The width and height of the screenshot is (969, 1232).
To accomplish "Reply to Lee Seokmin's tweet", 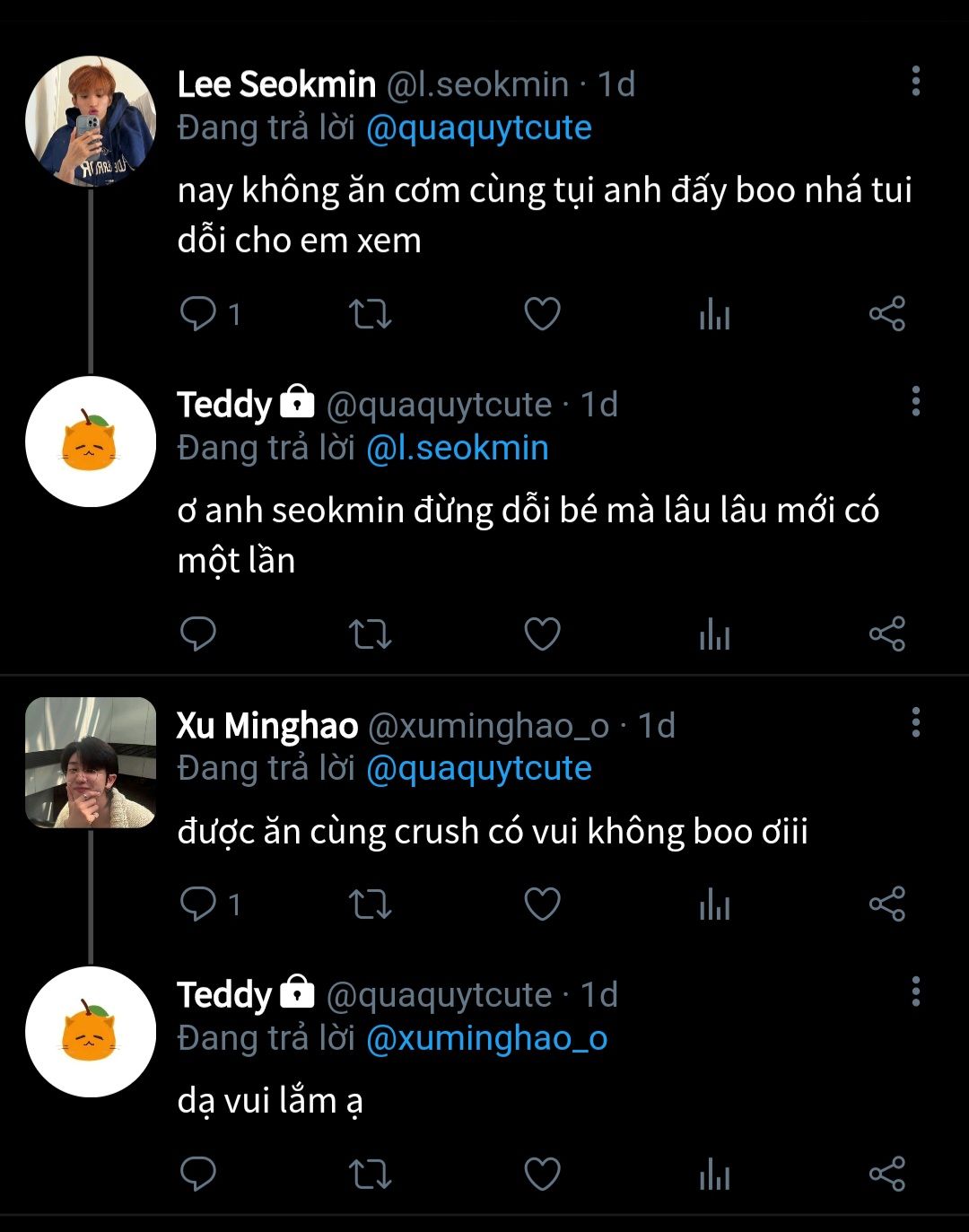I will pos(198,314).
